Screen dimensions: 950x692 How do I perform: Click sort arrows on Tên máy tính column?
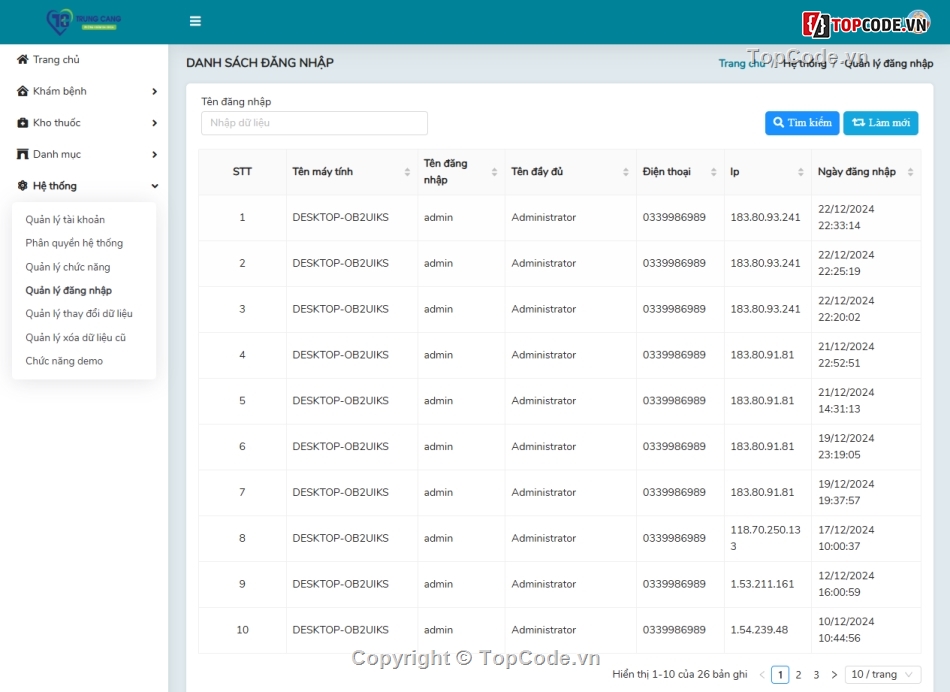coord(407,172)
